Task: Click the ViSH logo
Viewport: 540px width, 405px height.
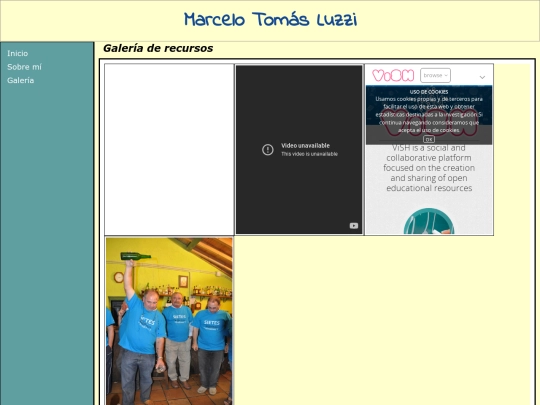Action: pyautogui.click(x=393, y=75)
